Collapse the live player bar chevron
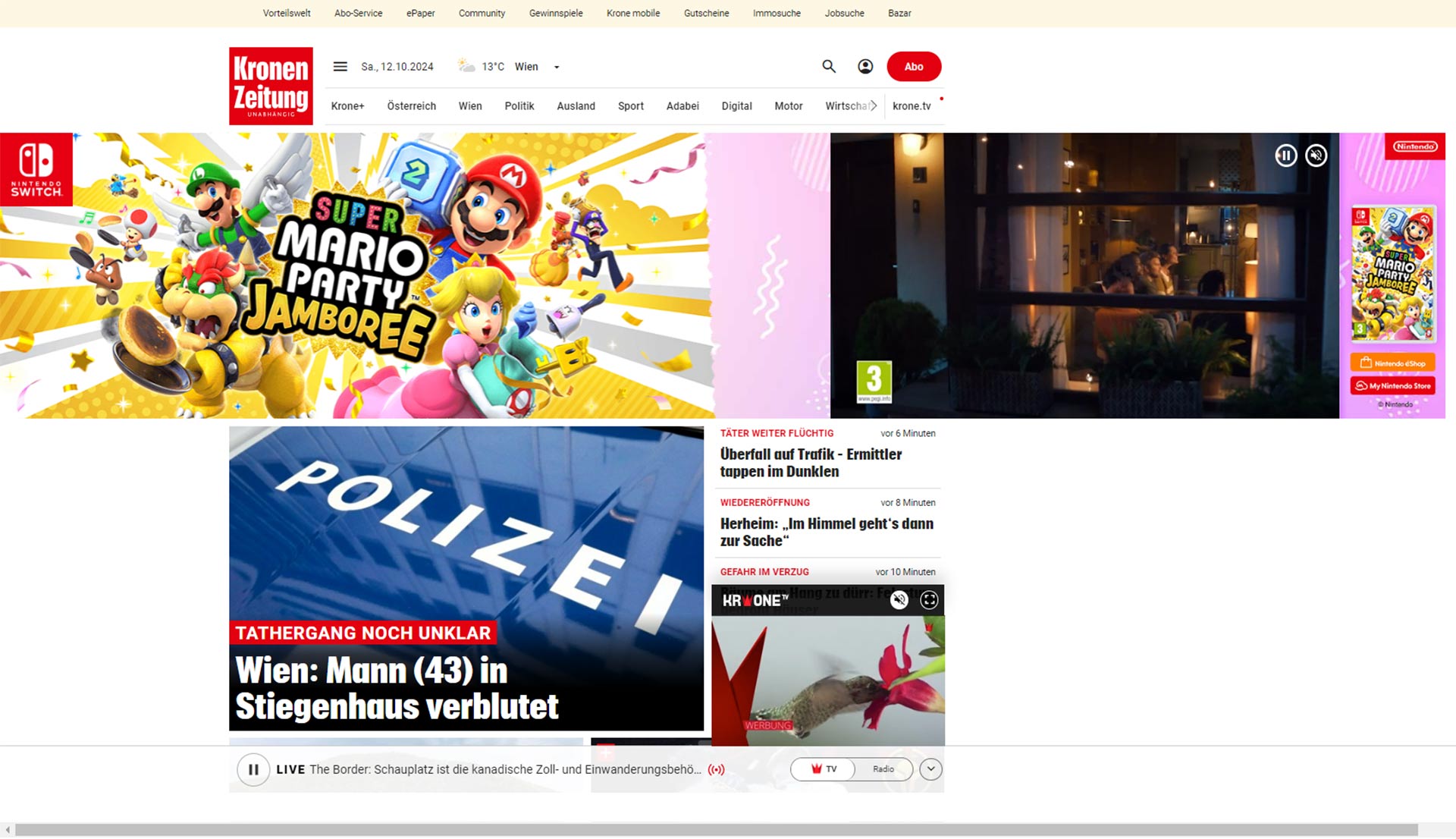1456x839 pixels. tap(930, 769)
